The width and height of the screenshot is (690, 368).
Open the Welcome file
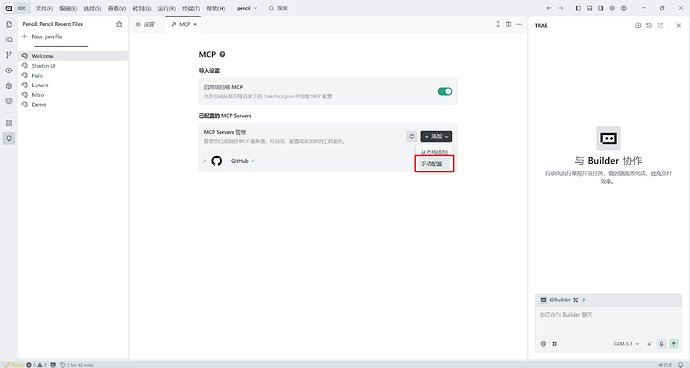click(x=73, y=56)
